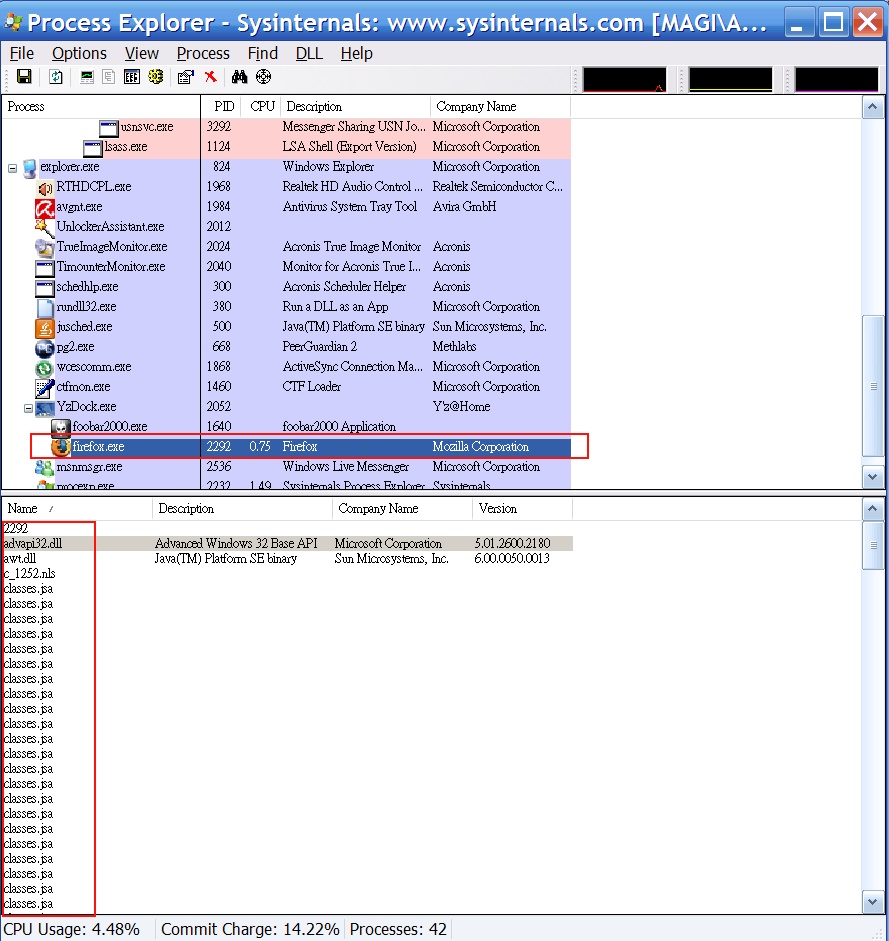The width and height of the screenshot is (889, 941).
Task: Select the firefox.exe icon
Action: [61, 447]
